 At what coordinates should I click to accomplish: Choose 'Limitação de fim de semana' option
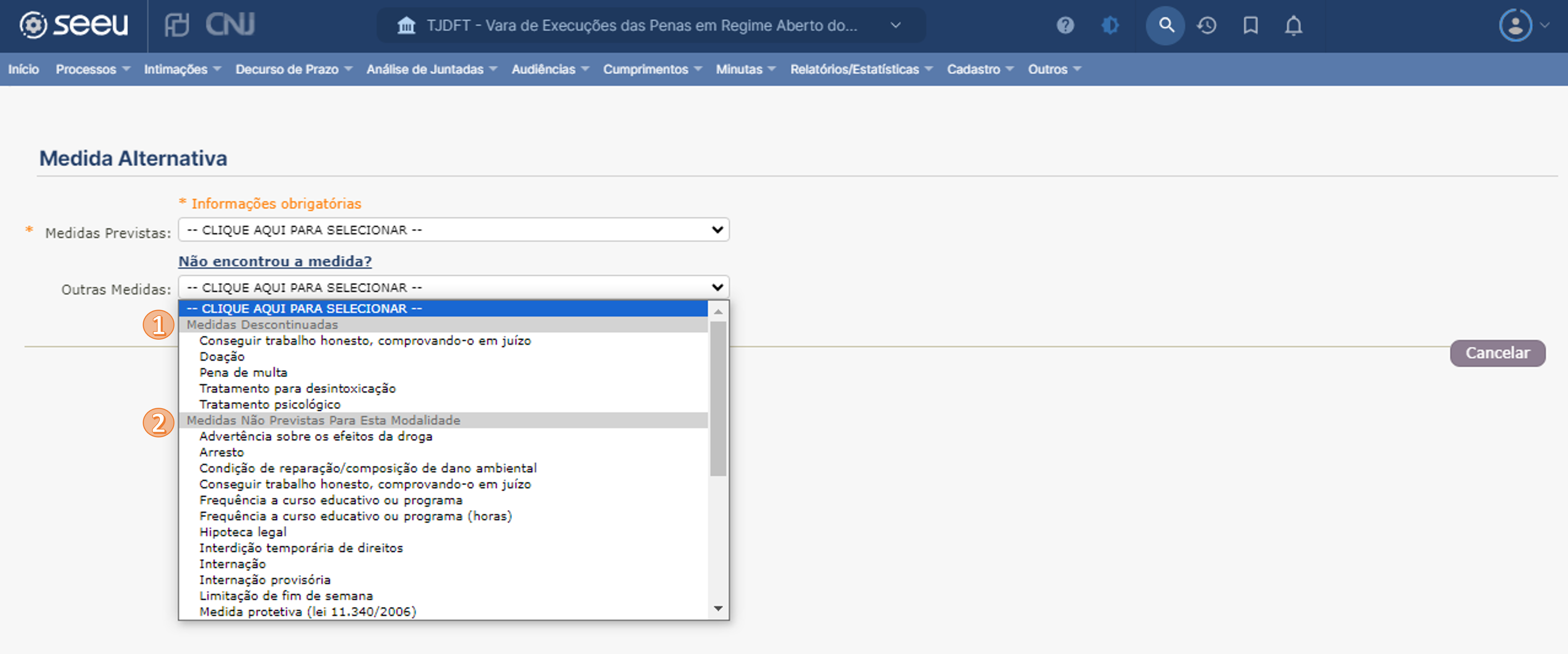(285, 595)
